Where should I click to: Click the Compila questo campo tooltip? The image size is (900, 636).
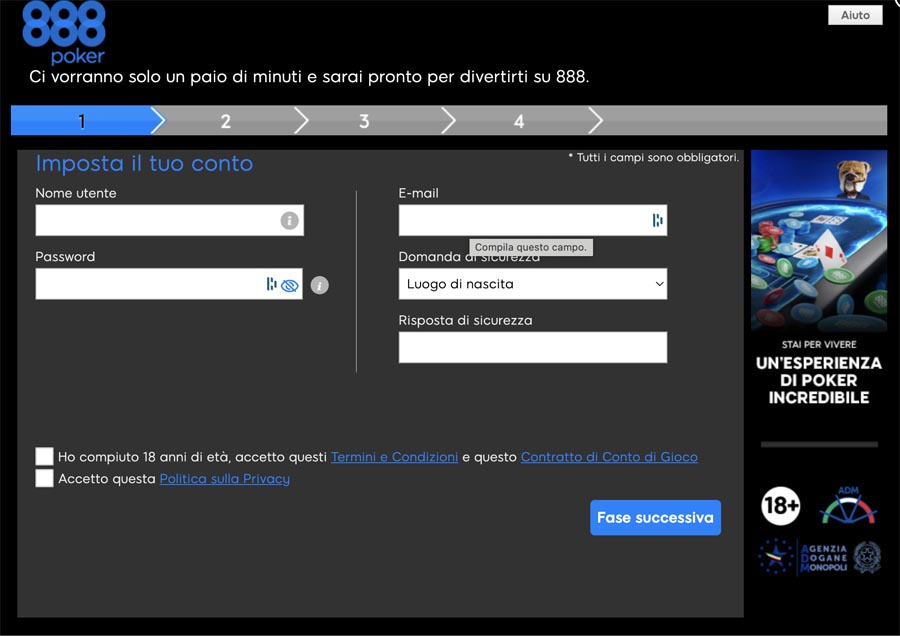point(531,247)
